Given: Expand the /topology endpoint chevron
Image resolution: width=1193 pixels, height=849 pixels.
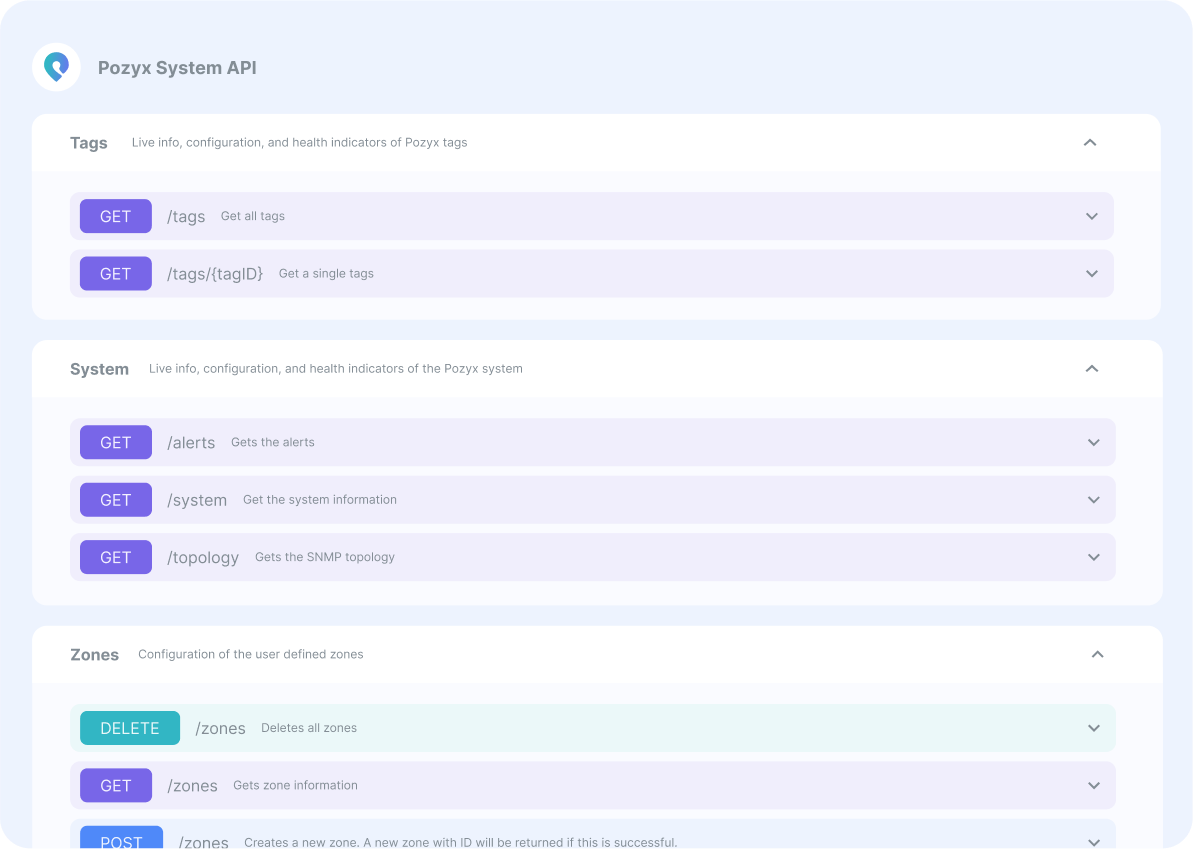Looking at the screenshot, I should pos(1093,558).
